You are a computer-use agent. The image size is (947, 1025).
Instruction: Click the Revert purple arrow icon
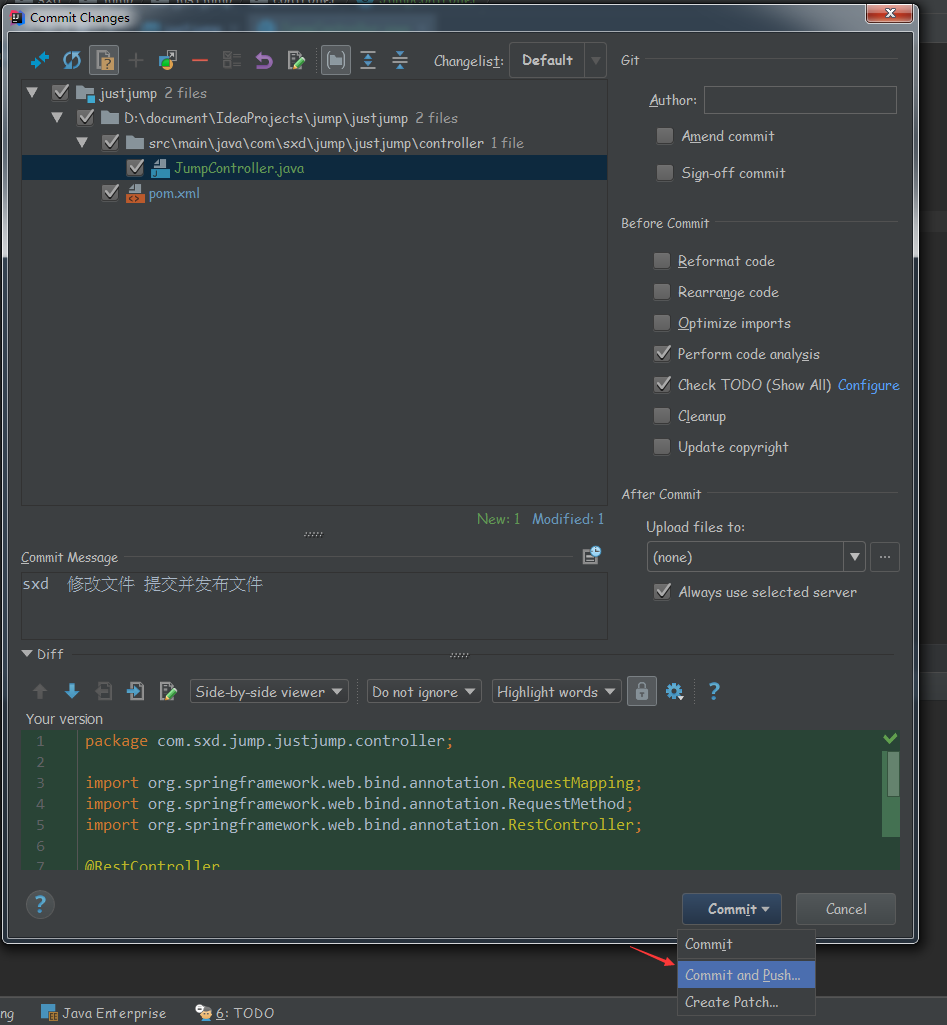(263, 61)
